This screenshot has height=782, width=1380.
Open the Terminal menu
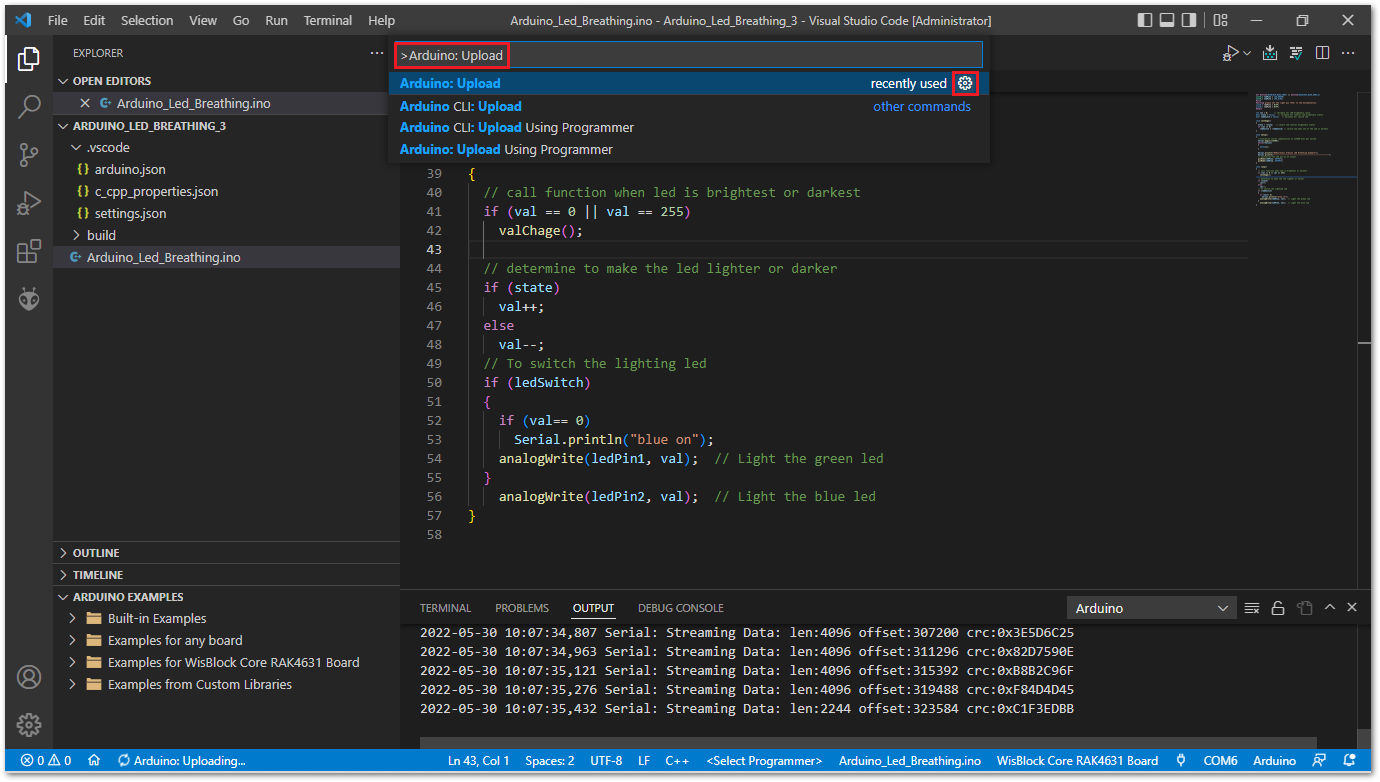328,20
